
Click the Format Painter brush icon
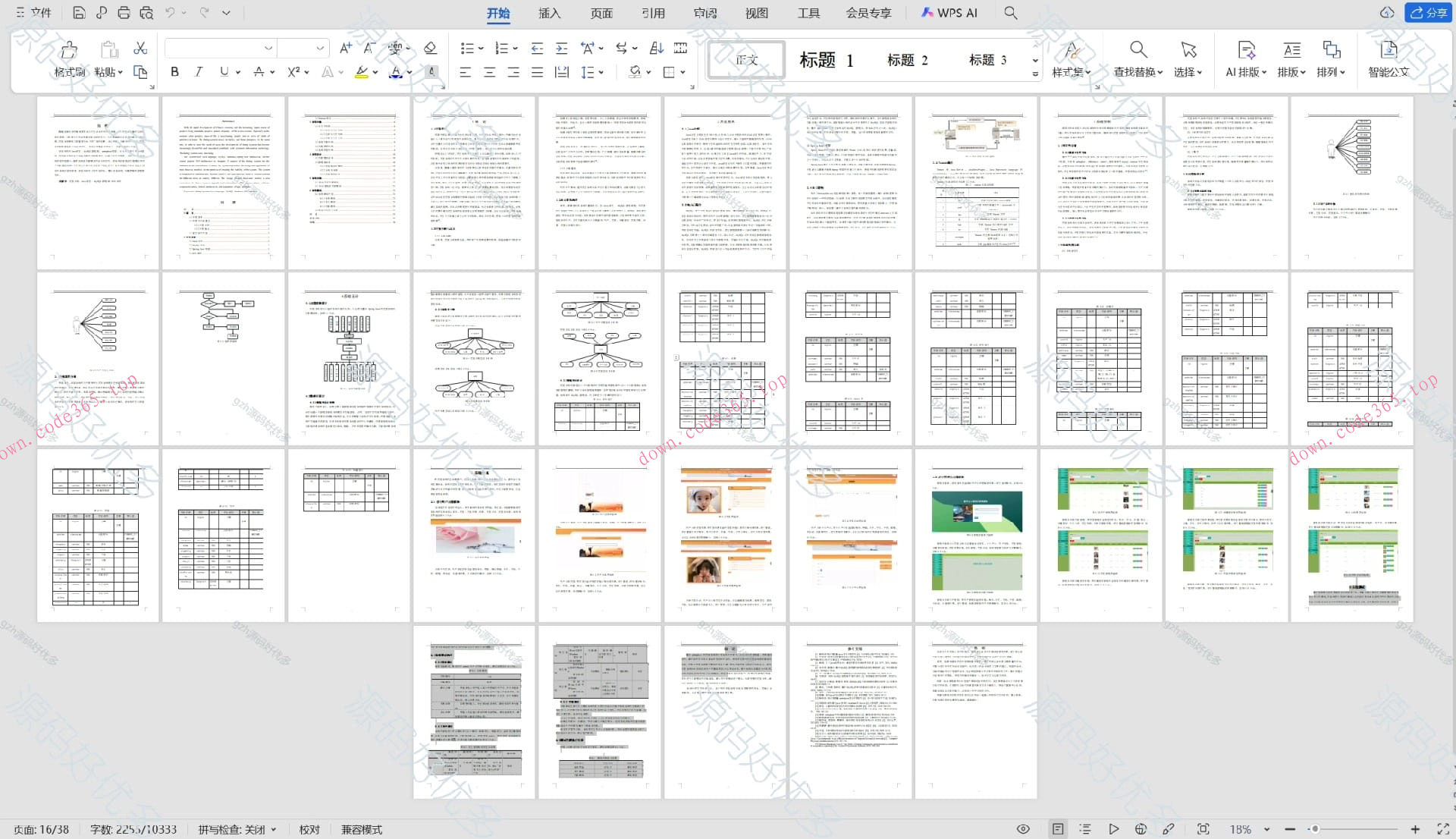tap(68, 51)
